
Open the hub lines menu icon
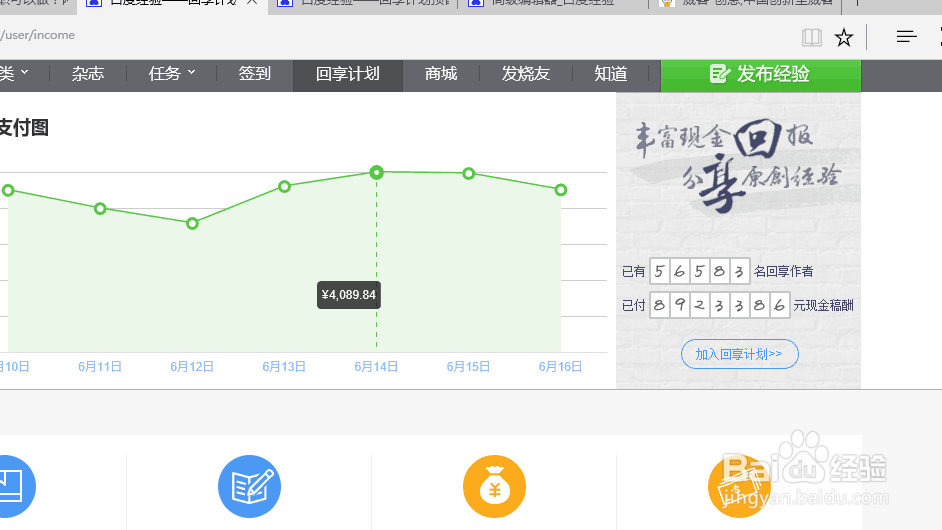click(x=907, y=37)
